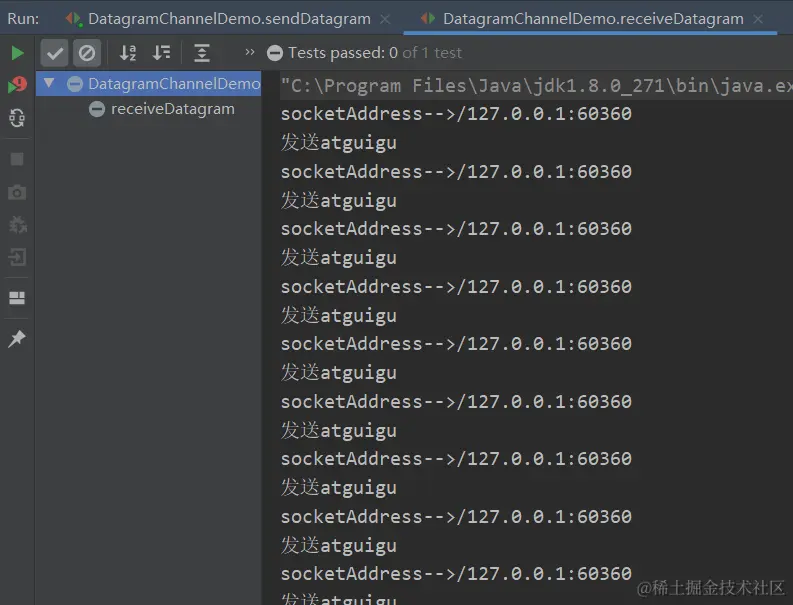Viewport: 793px width, 605px height.
Task: Show more toolbar actions chevron
Action: [x=249, y=52]
